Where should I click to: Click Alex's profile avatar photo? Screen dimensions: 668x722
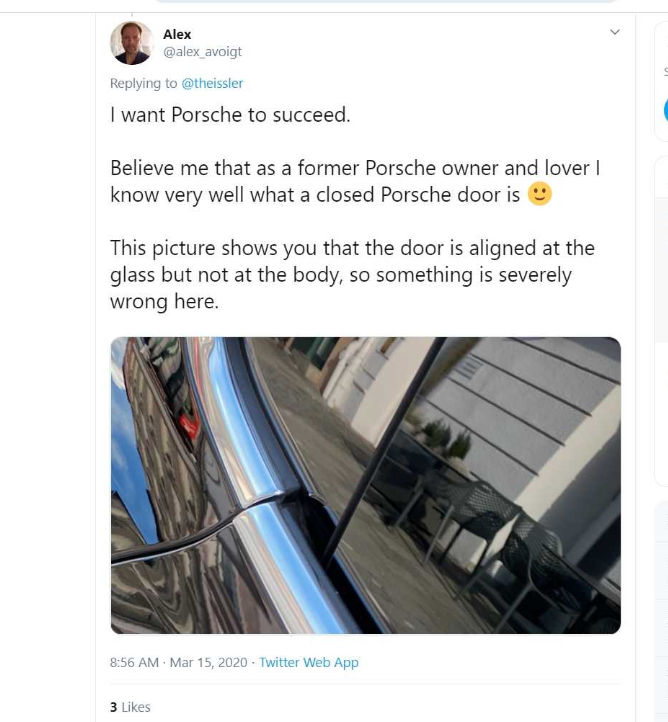click(131, 43)
